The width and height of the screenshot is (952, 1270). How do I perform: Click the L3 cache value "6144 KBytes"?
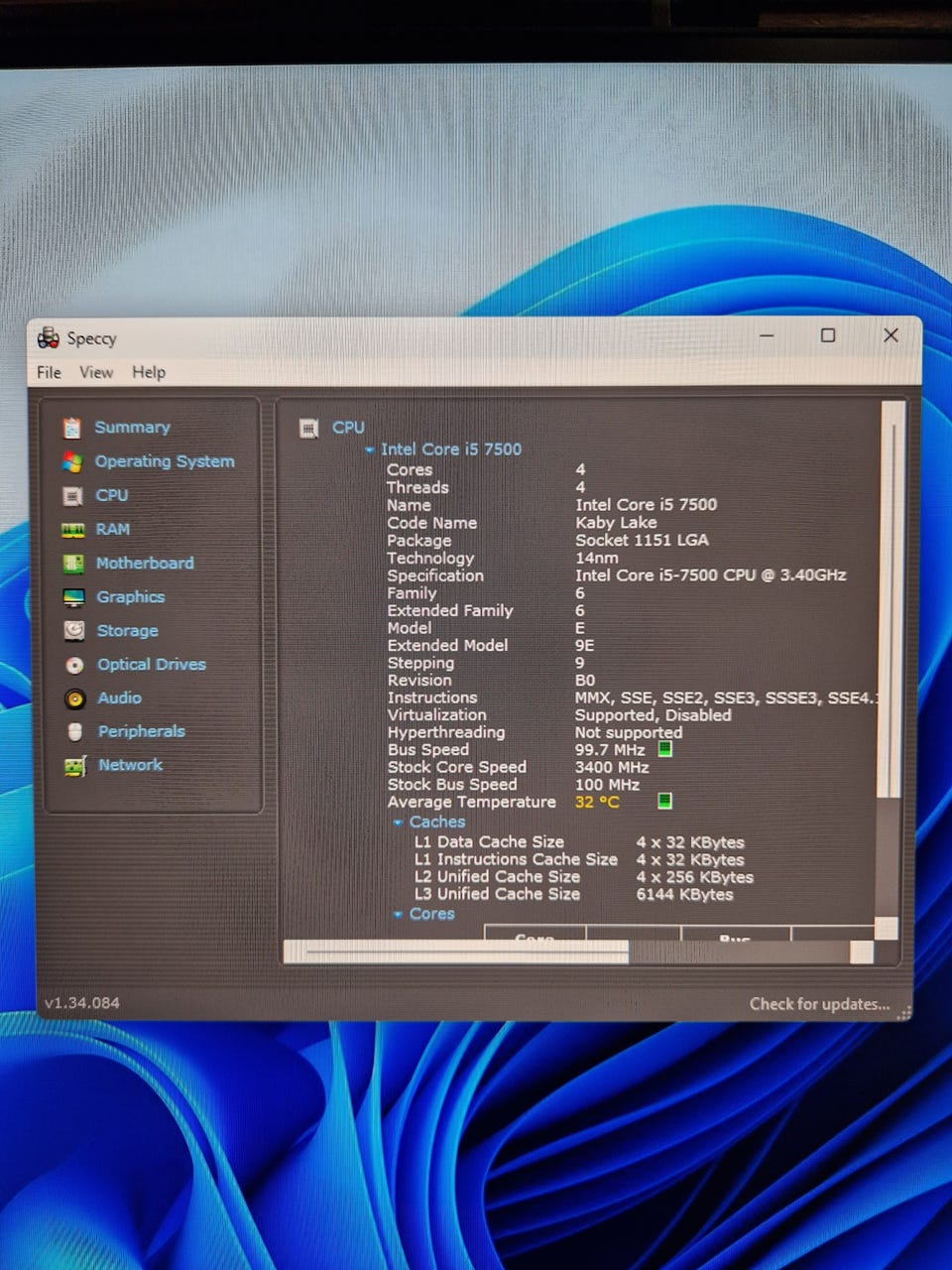click(684, 894)
